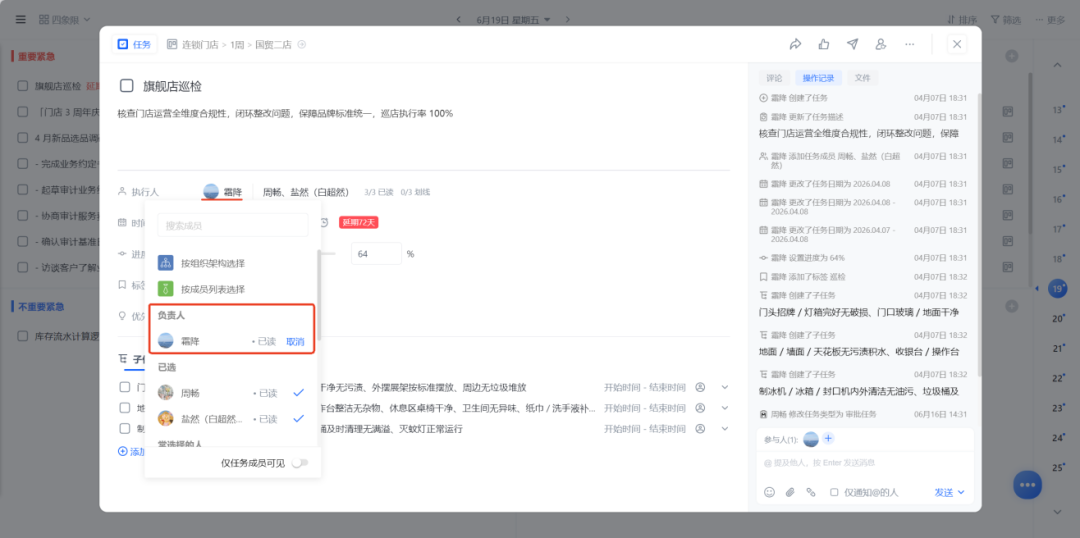Open the 四象限 view dropdown
Screen dimensions: 1080x538
click(65, 19)
